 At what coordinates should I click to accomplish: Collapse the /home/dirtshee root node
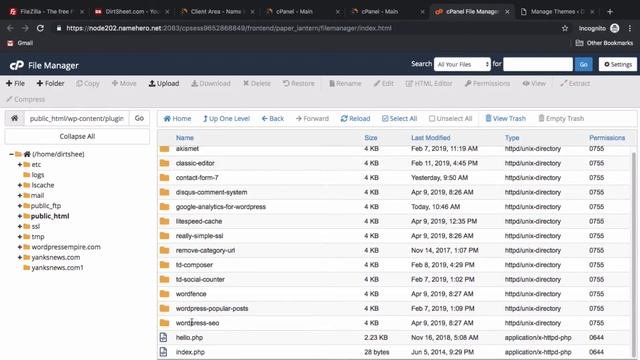(x=11, y=154)
